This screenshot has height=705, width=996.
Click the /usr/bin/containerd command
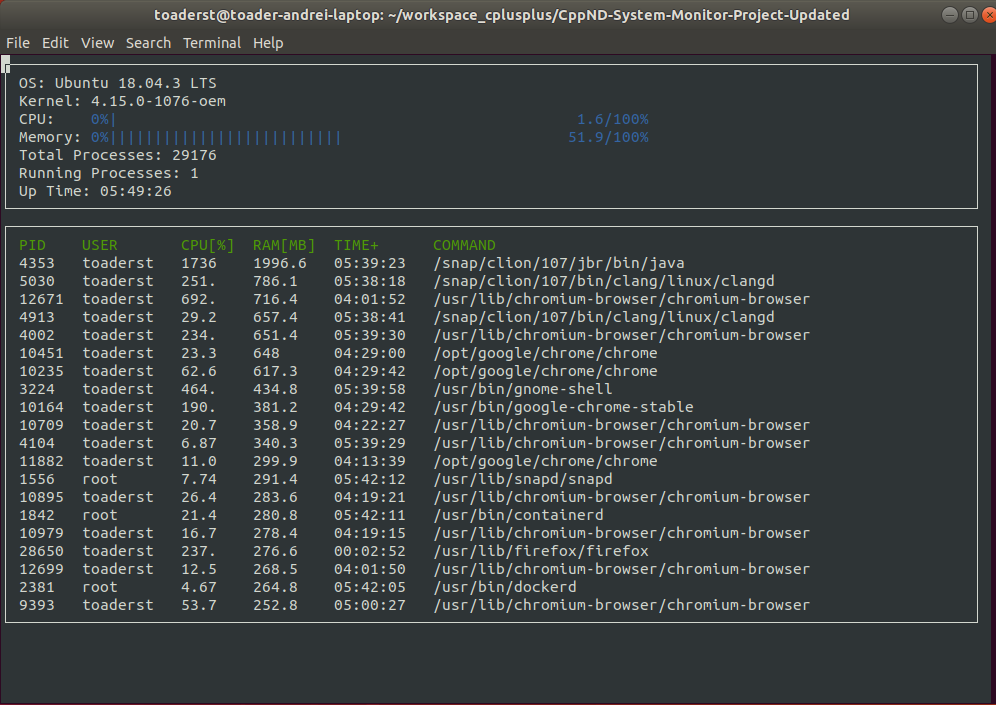(x=518, y=515)
